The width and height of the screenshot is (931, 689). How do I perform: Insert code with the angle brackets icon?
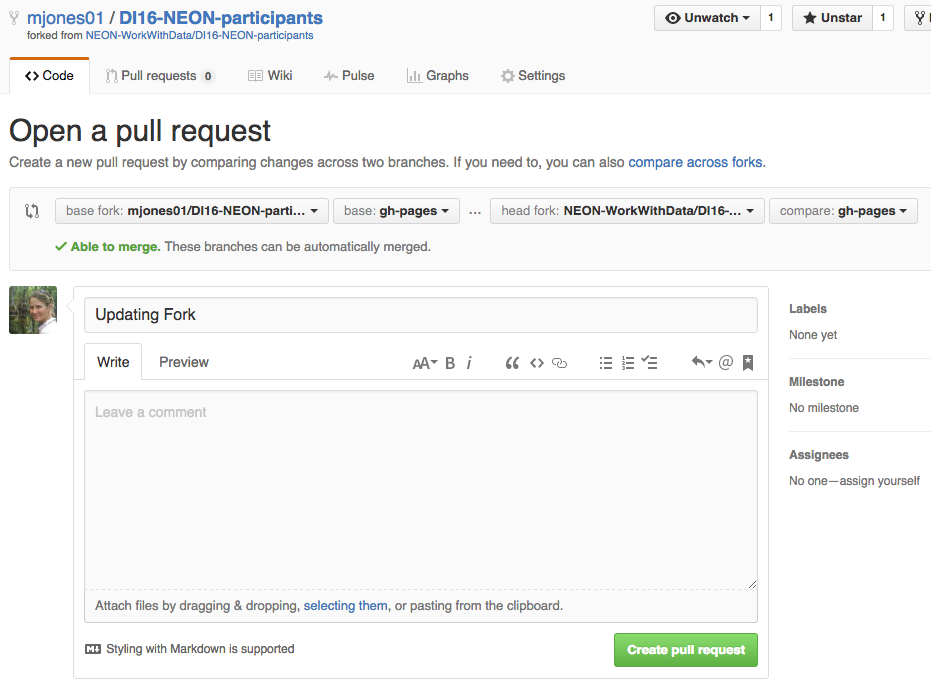click(x=537, y=363)
